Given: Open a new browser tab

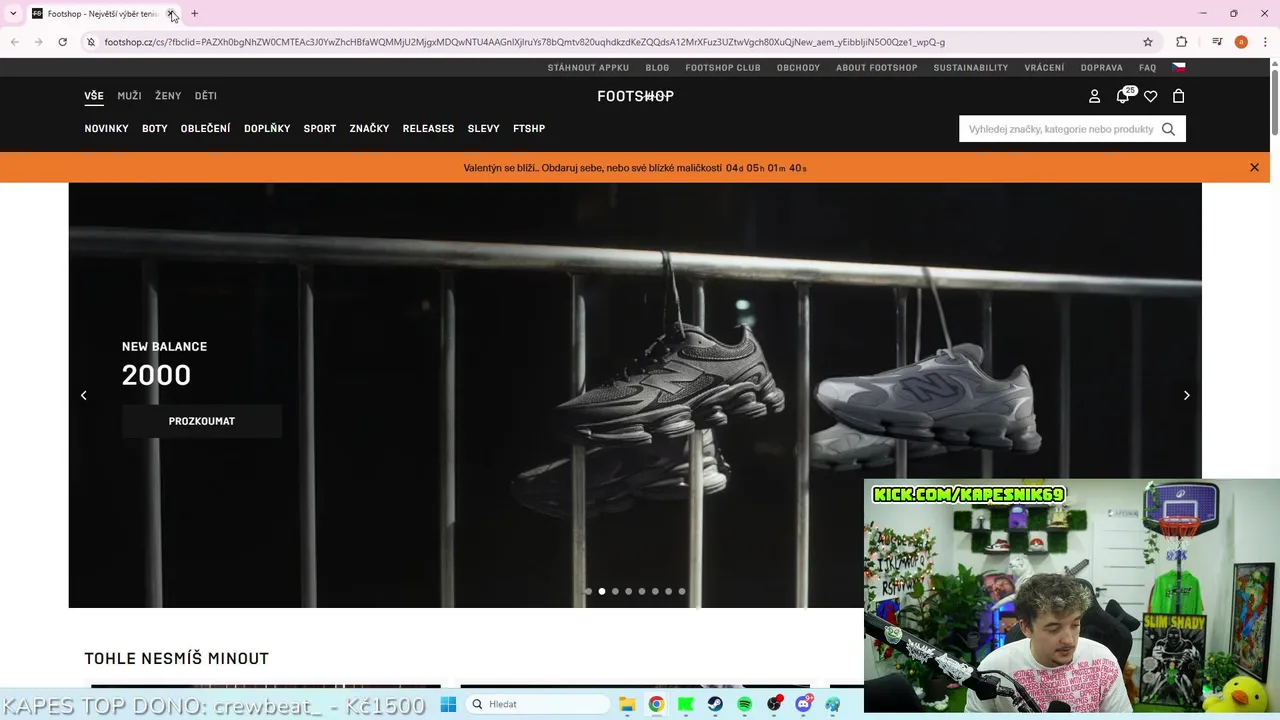Looking at the screenshot, I should tap(194, 14).
